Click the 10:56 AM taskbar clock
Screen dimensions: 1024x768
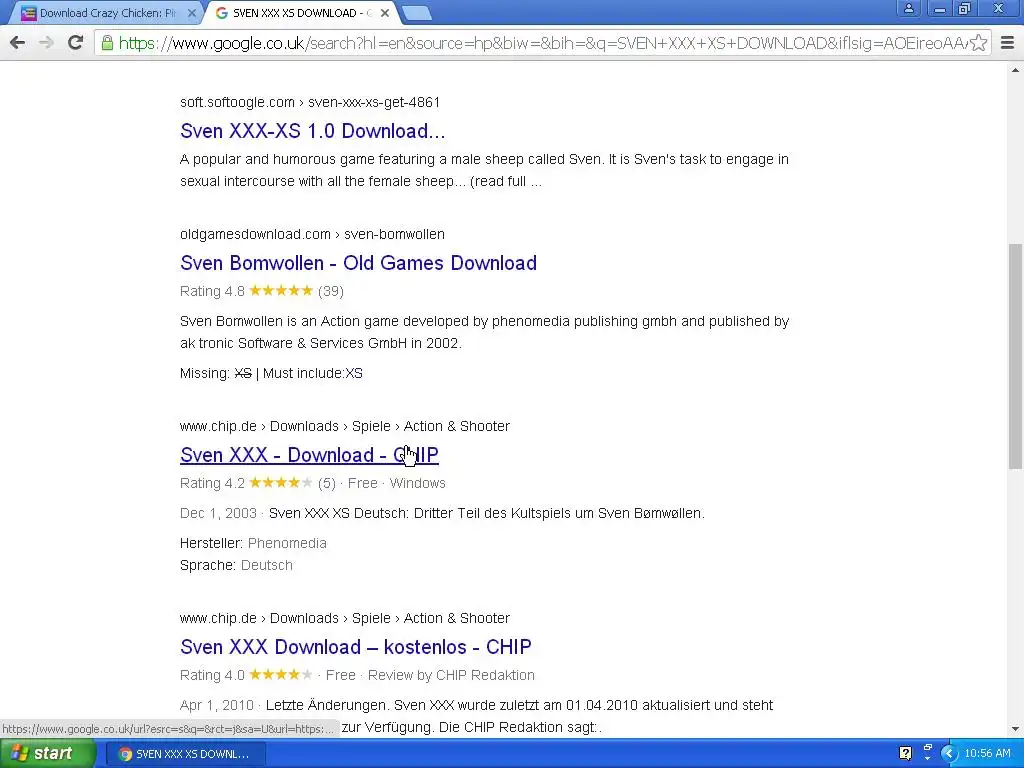(987, 754)
